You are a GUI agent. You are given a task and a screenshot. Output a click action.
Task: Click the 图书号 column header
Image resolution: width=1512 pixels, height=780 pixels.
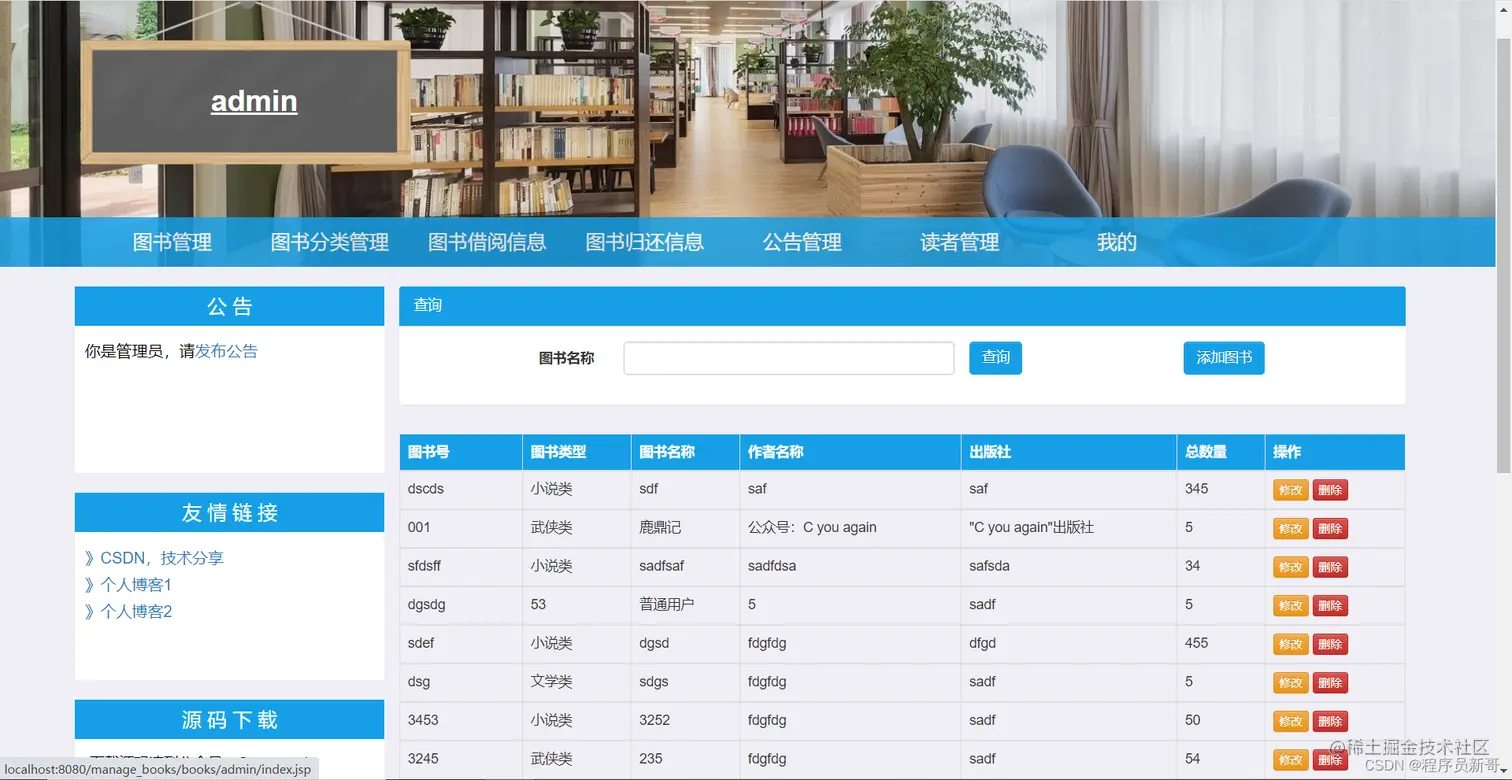(461, 452)
